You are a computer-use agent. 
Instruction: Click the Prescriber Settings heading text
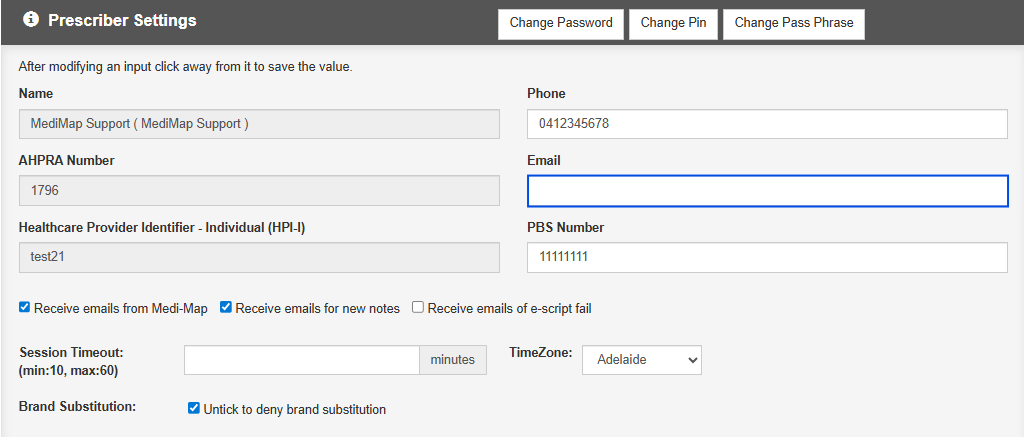[x=122, y=20]
